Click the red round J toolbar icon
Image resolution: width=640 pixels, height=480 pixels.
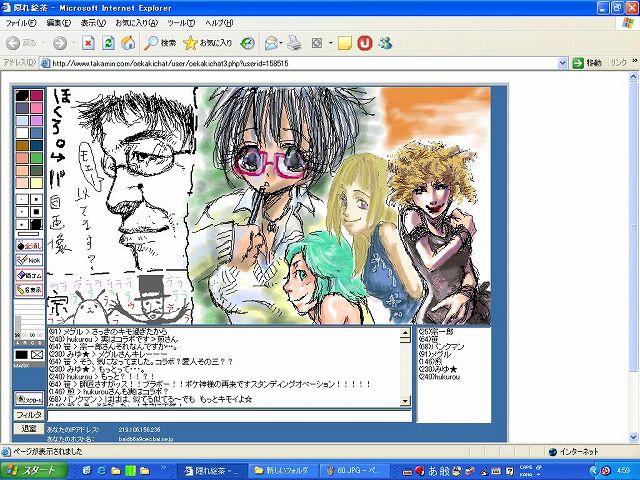coord(365,43)
